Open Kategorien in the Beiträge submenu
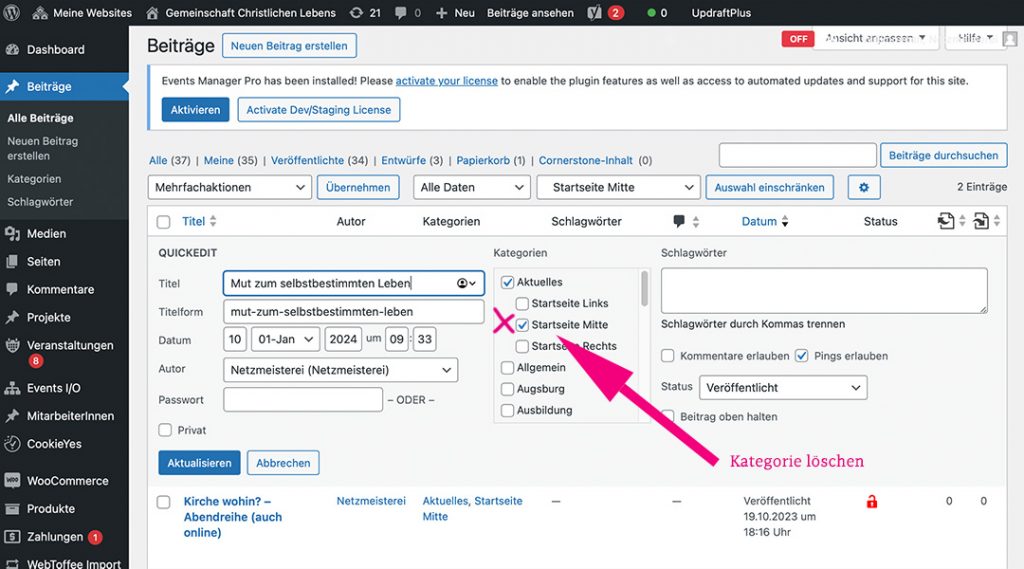This screenshot has width=1024, height=569. [34, 179]
